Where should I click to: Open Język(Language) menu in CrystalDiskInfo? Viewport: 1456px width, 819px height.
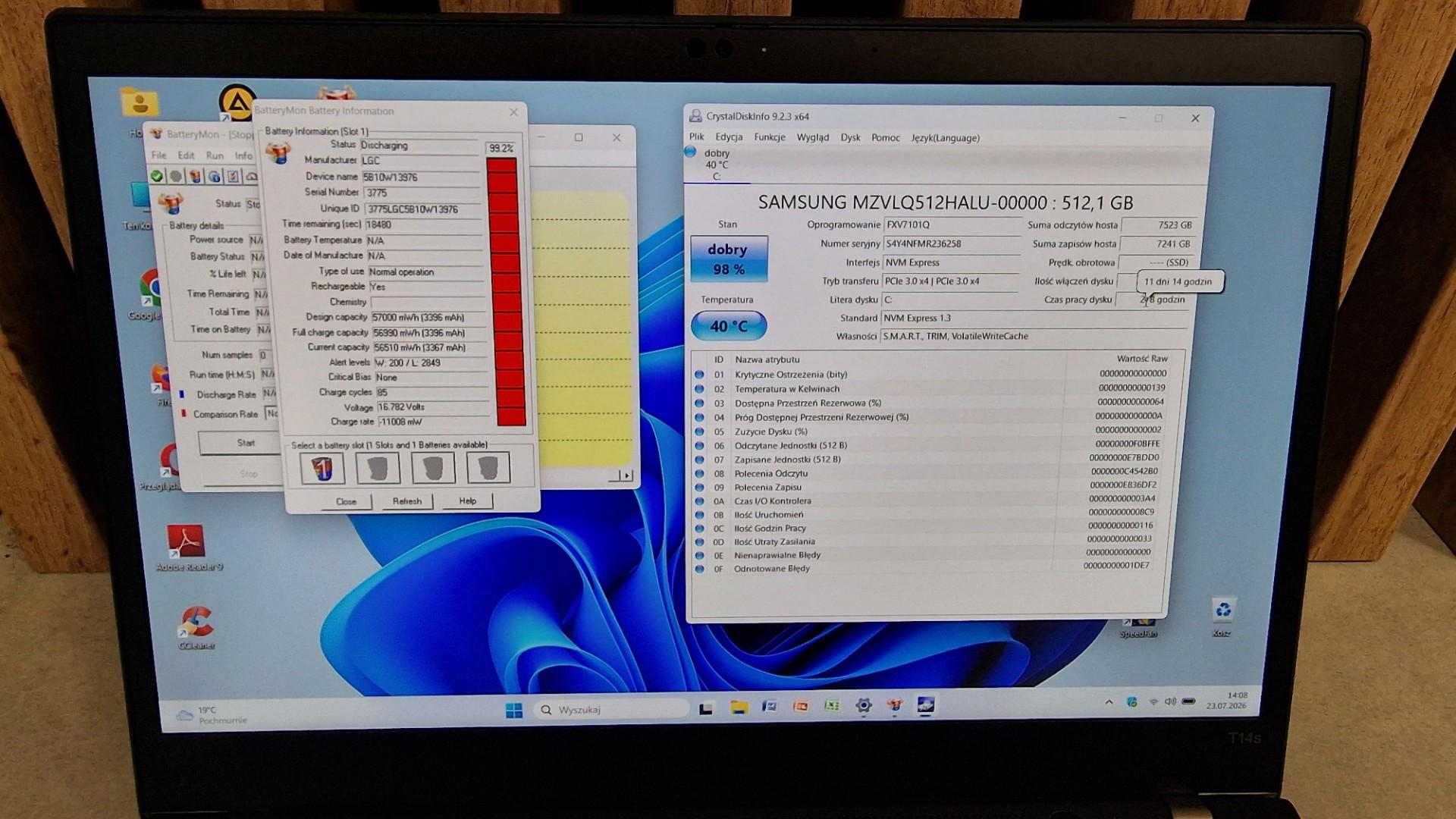click(945, 138)
